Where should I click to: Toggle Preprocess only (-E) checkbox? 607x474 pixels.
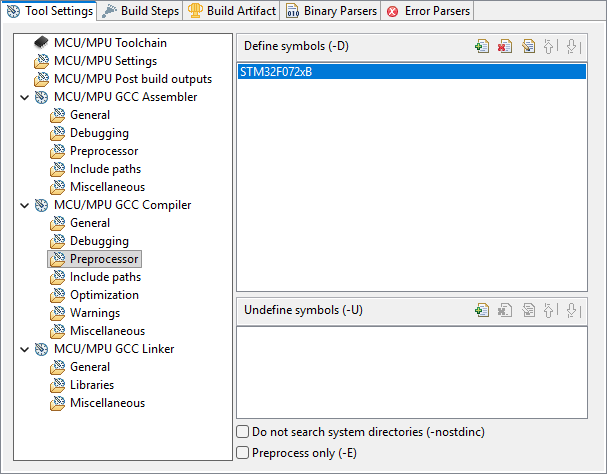point(243,453)
